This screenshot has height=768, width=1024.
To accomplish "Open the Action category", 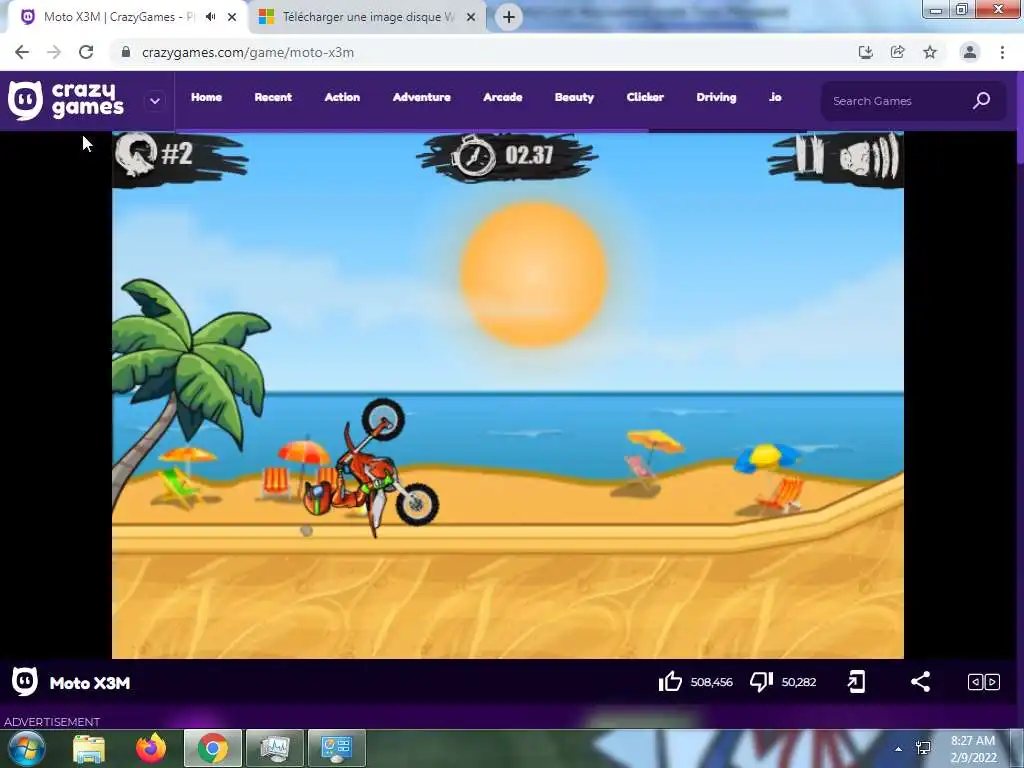I will [342, 97].
